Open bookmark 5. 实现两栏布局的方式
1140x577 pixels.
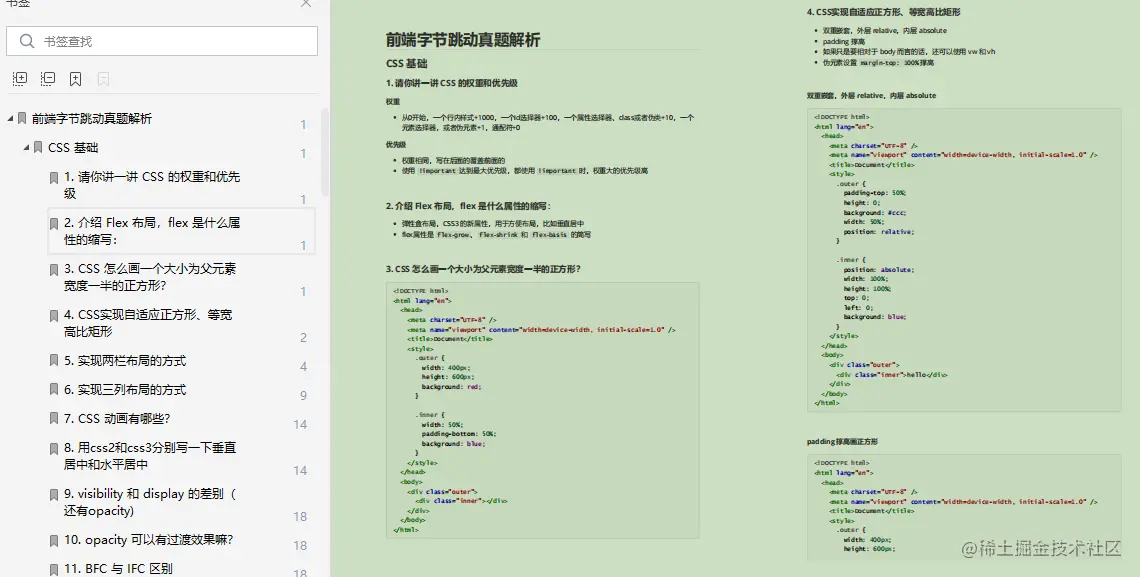[x=124, y=360]
